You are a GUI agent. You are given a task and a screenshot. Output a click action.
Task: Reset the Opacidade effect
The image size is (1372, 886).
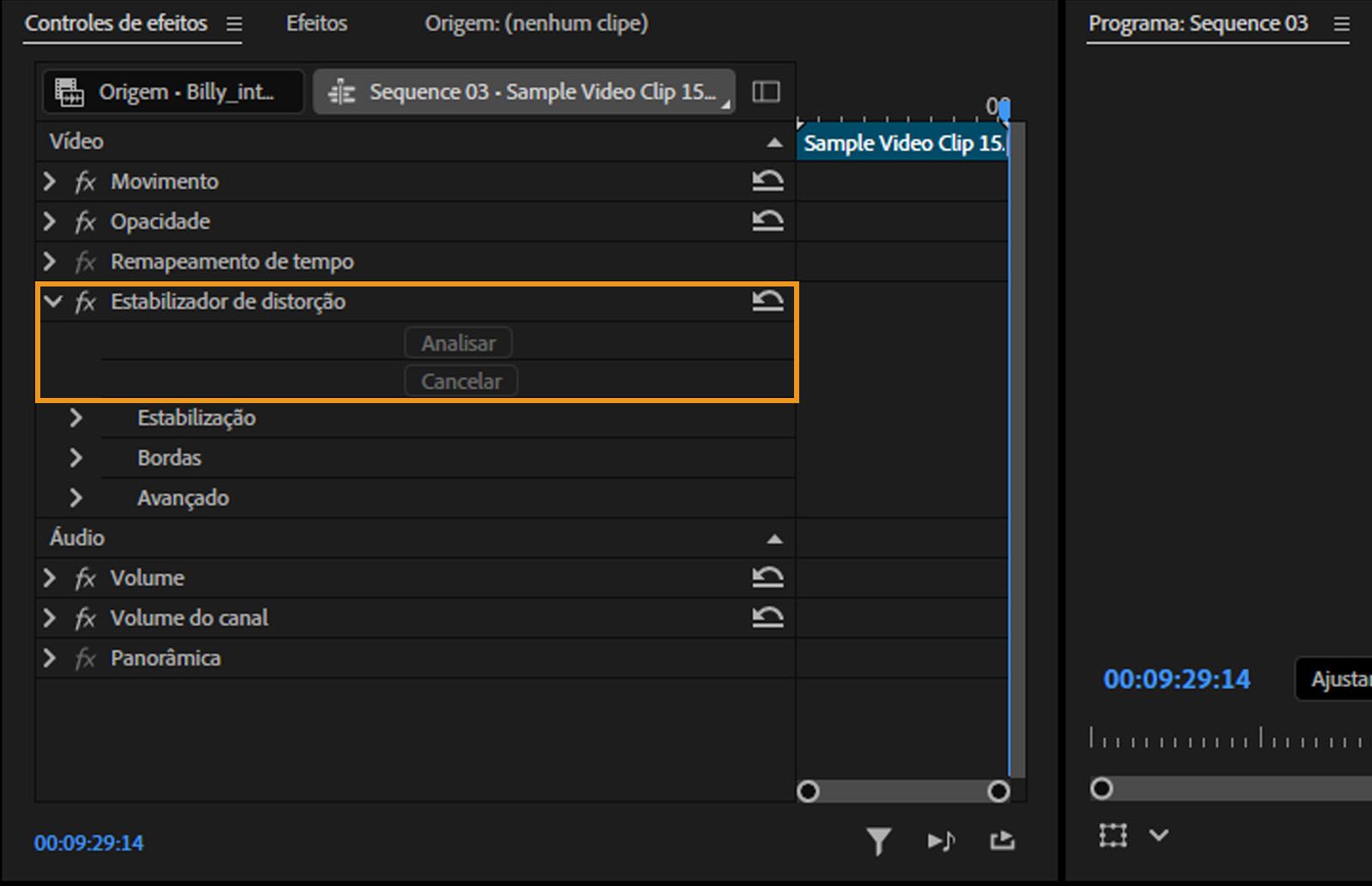[767, 221]
